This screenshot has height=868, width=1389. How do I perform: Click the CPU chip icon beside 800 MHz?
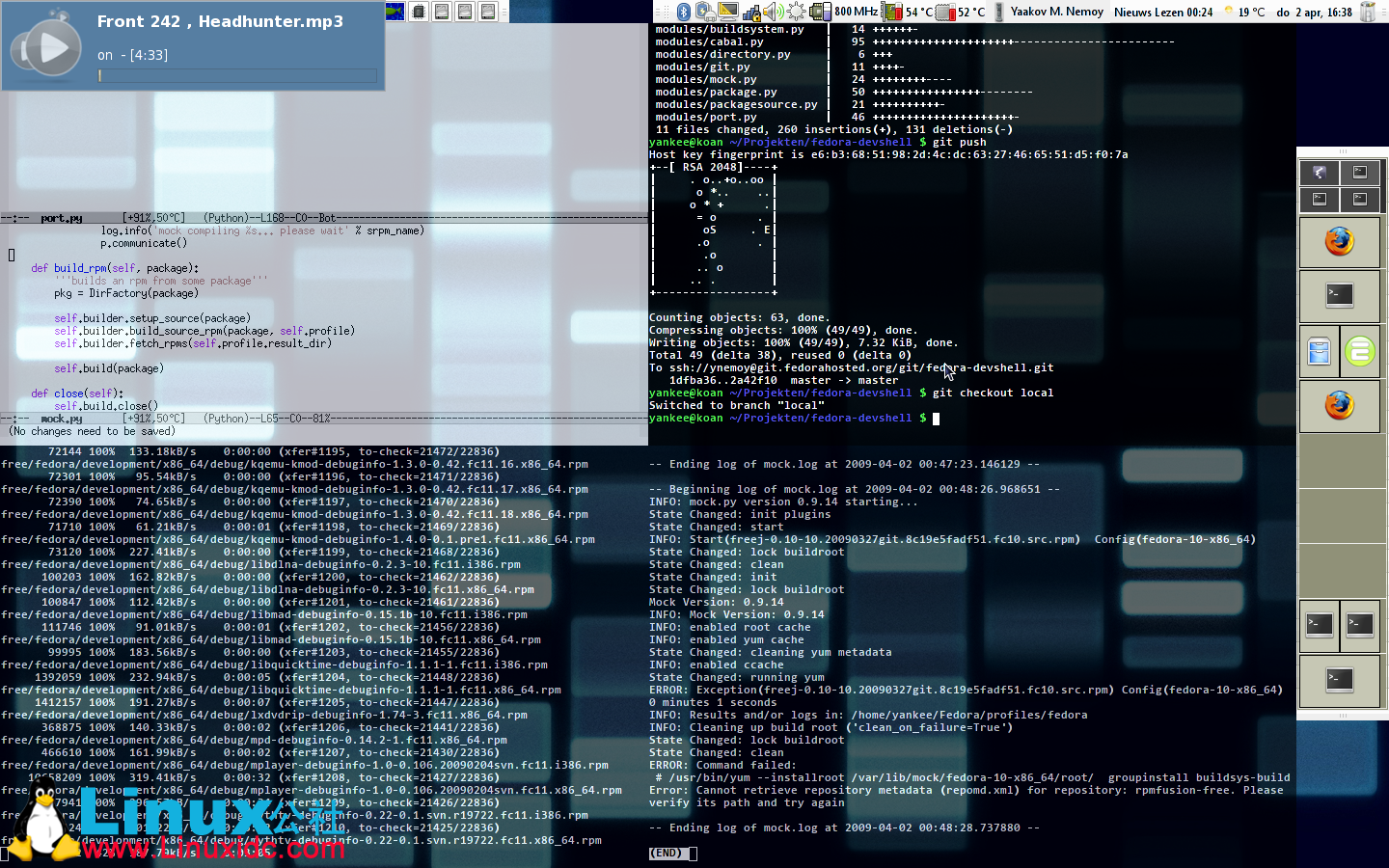pos(819,12)
